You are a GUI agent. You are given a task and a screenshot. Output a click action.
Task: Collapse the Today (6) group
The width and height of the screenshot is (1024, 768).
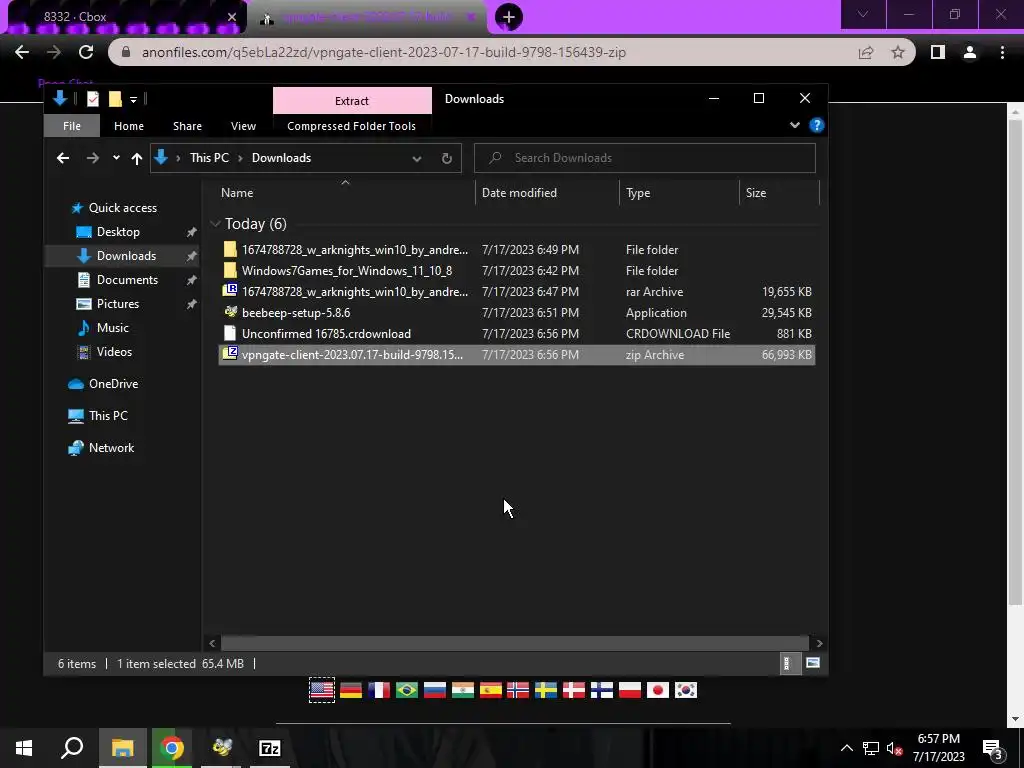pos(215,224)
